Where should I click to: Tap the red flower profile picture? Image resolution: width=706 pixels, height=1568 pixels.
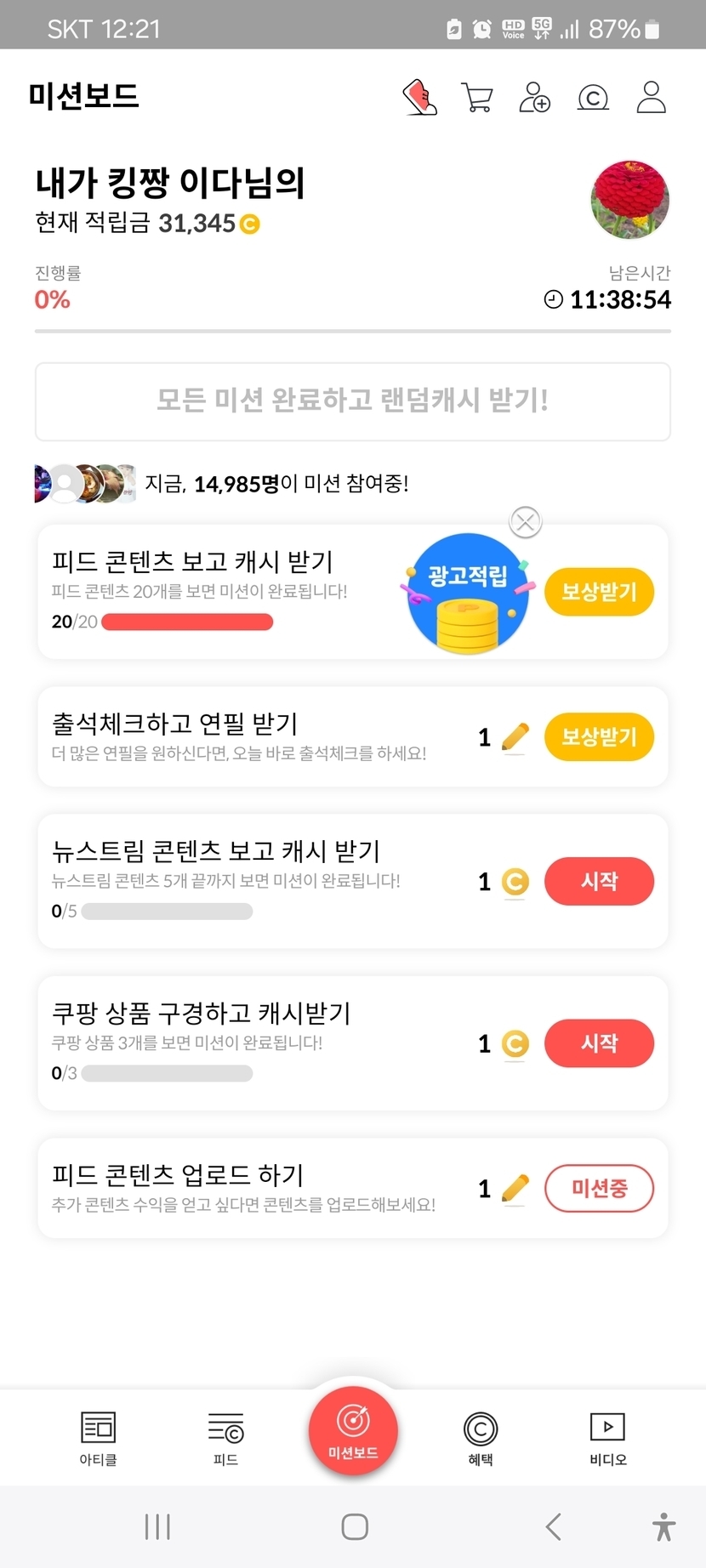coord(629,201)
